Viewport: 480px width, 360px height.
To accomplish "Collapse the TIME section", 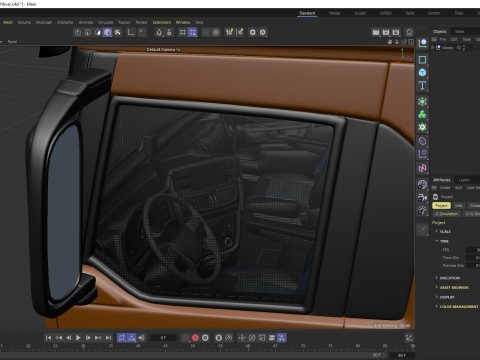I will pyautogui.click(x=437, y=241).
